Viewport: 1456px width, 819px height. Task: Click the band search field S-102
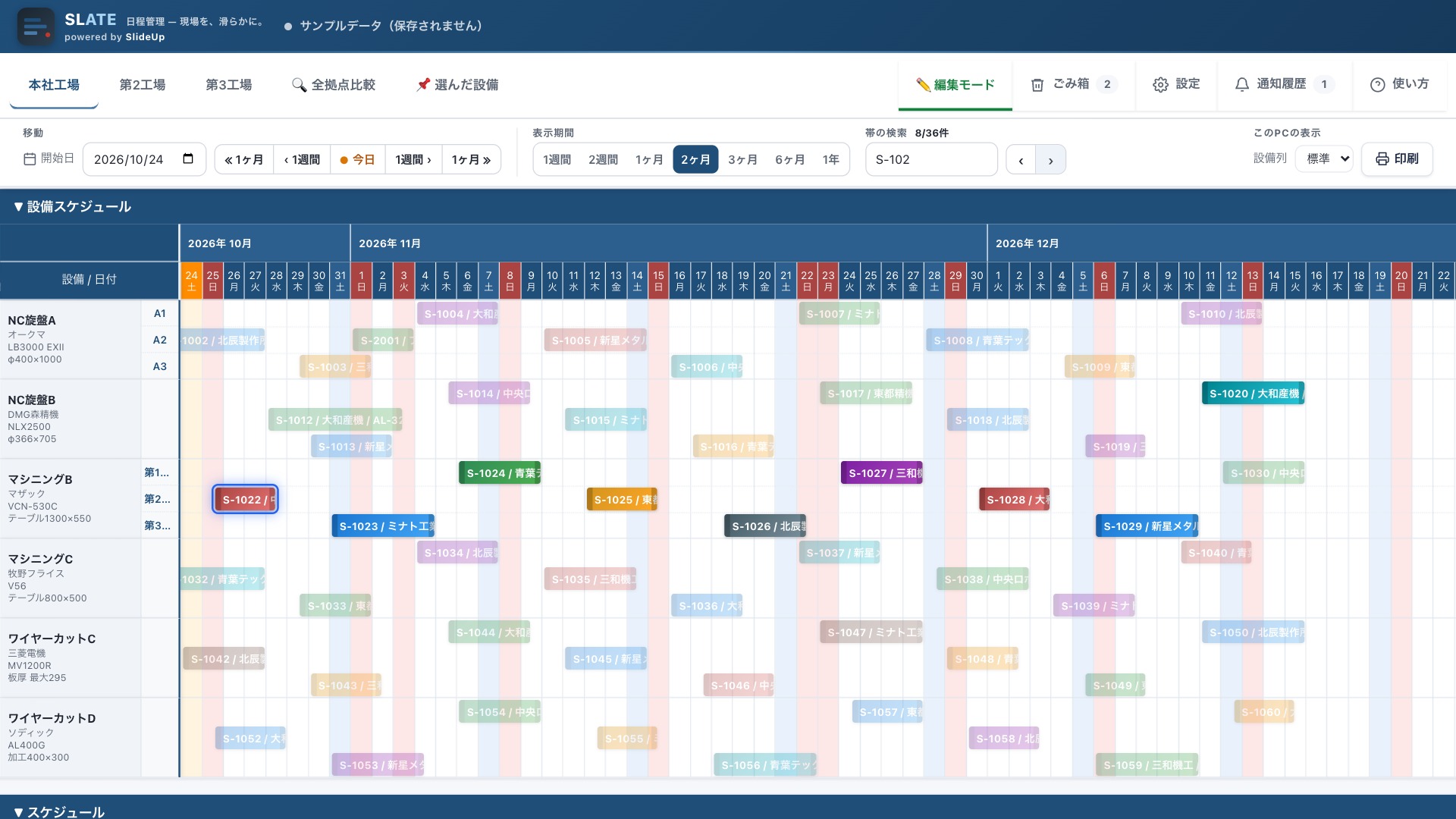click(931, 159)
